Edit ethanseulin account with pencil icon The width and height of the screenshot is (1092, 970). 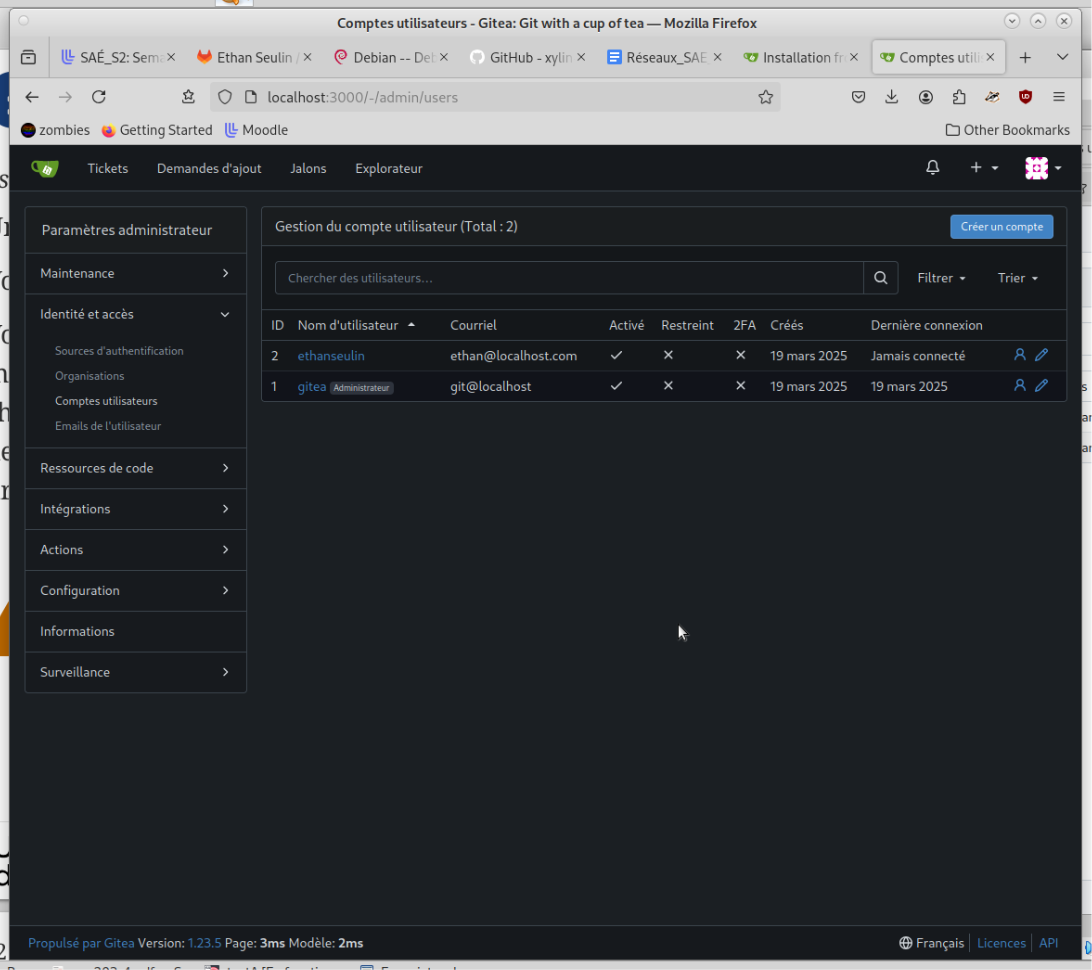[1041, 355]
